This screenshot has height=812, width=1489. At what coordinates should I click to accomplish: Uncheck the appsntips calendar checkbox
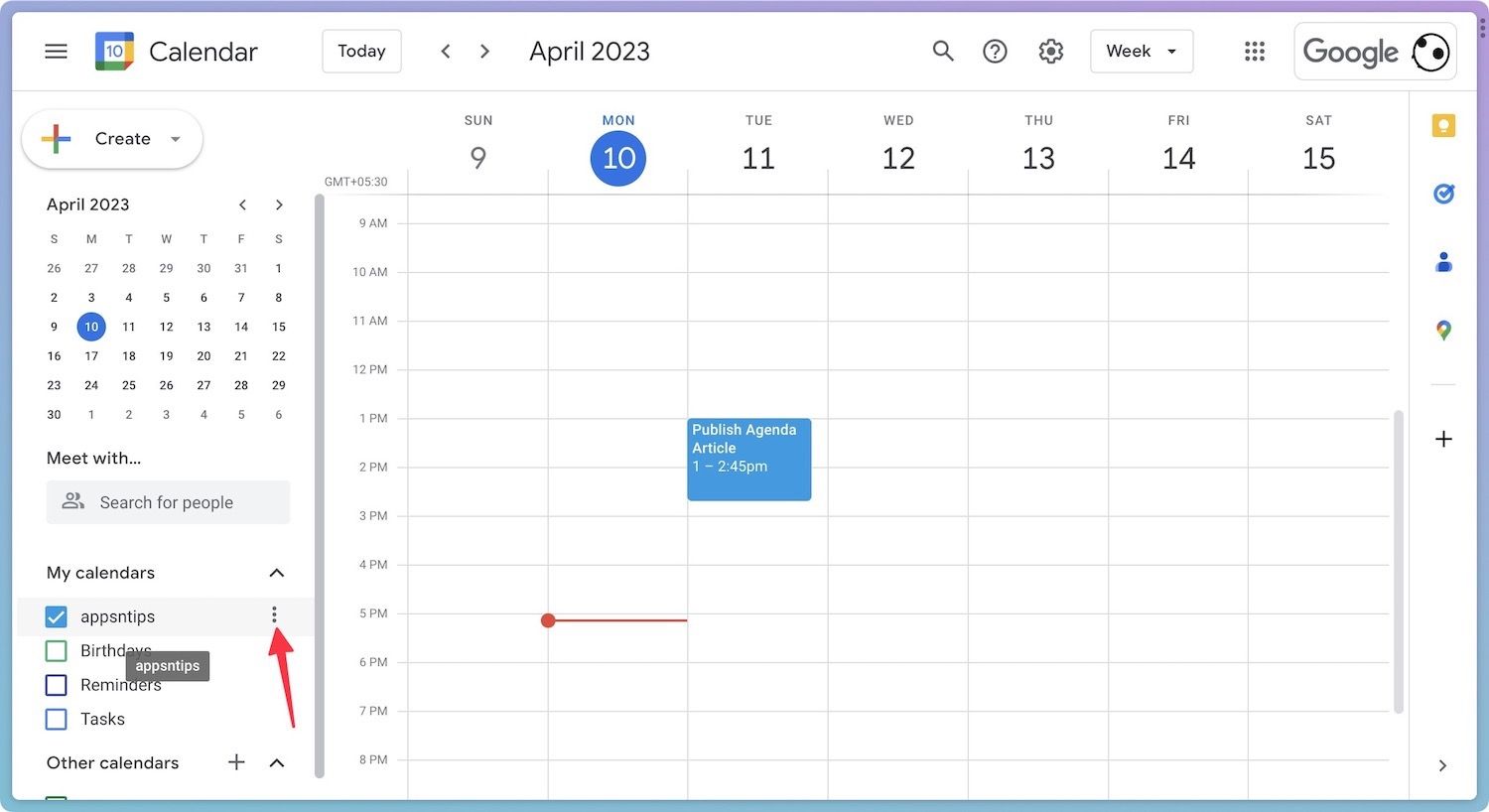(x=57, y=616)
